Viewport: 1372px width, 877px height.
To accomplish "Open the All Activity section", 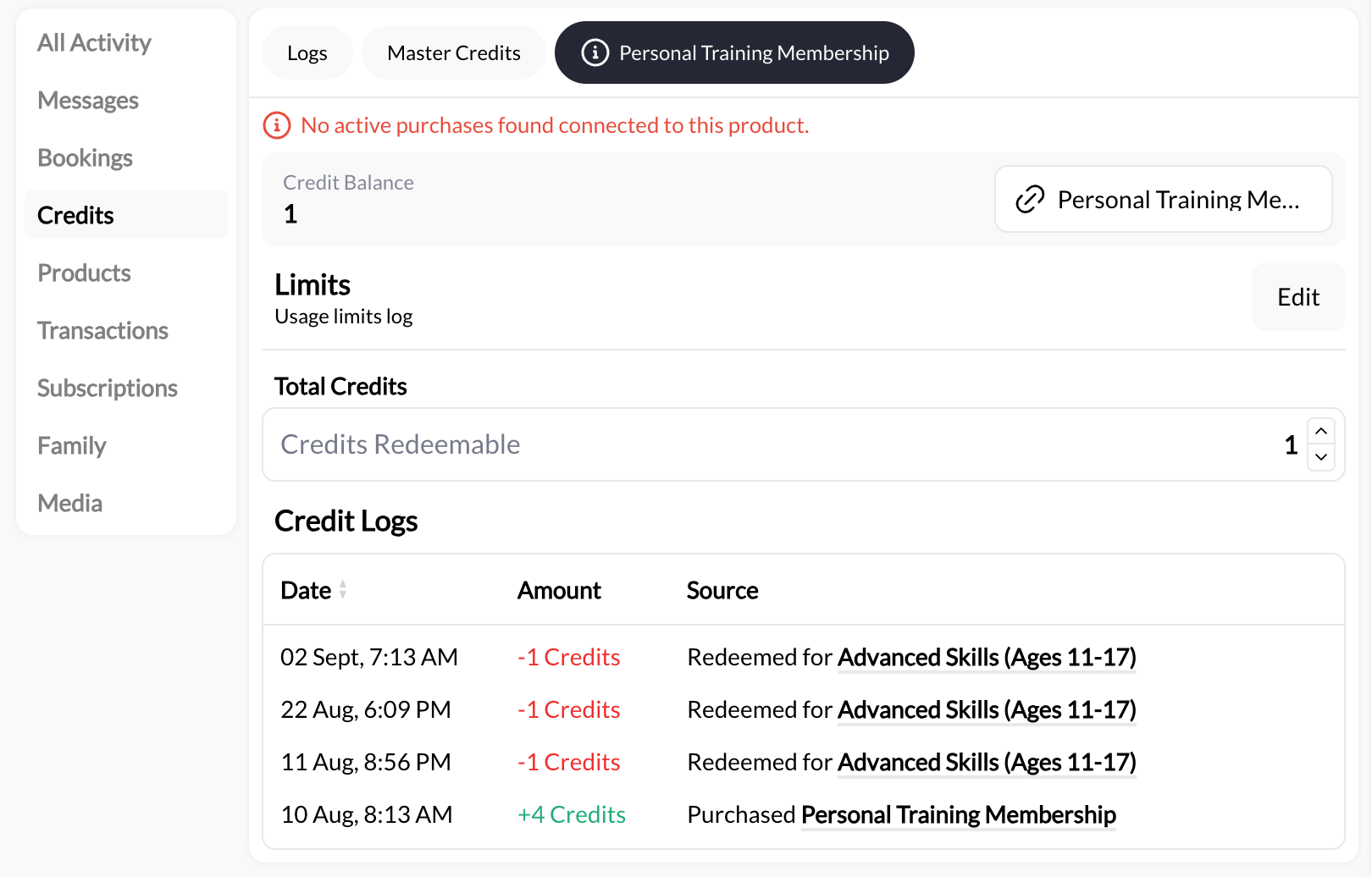I will 94,41.
